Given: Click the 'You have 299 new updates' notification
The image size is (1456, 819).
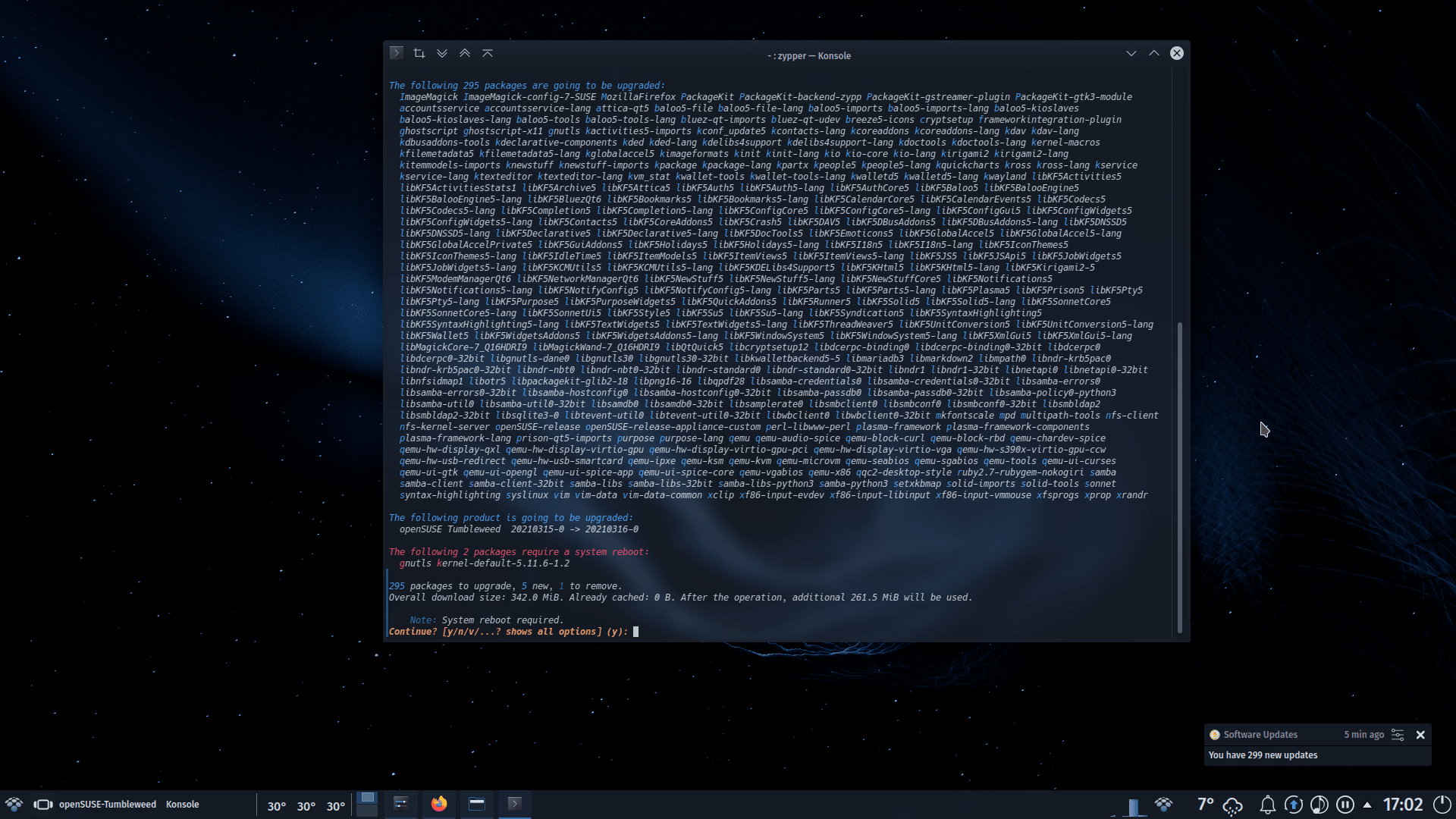Looking at the screenshot, I should tap(1263, 755).
